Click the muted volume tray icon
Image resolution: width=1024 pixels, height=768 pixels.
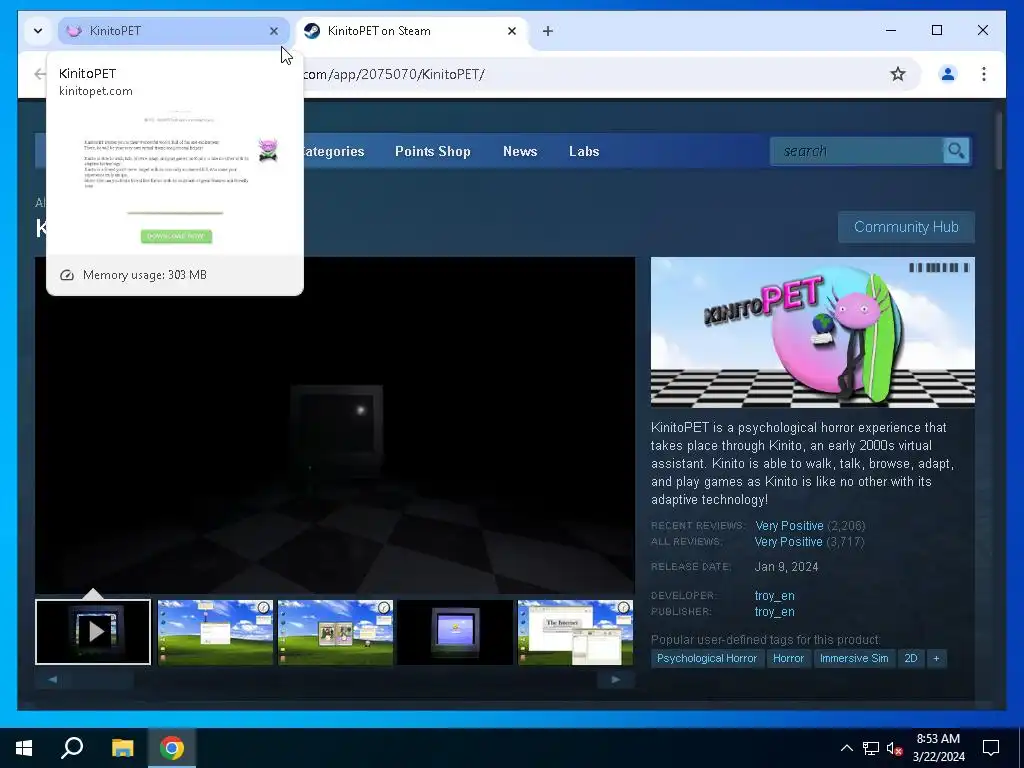pos(895,748)
